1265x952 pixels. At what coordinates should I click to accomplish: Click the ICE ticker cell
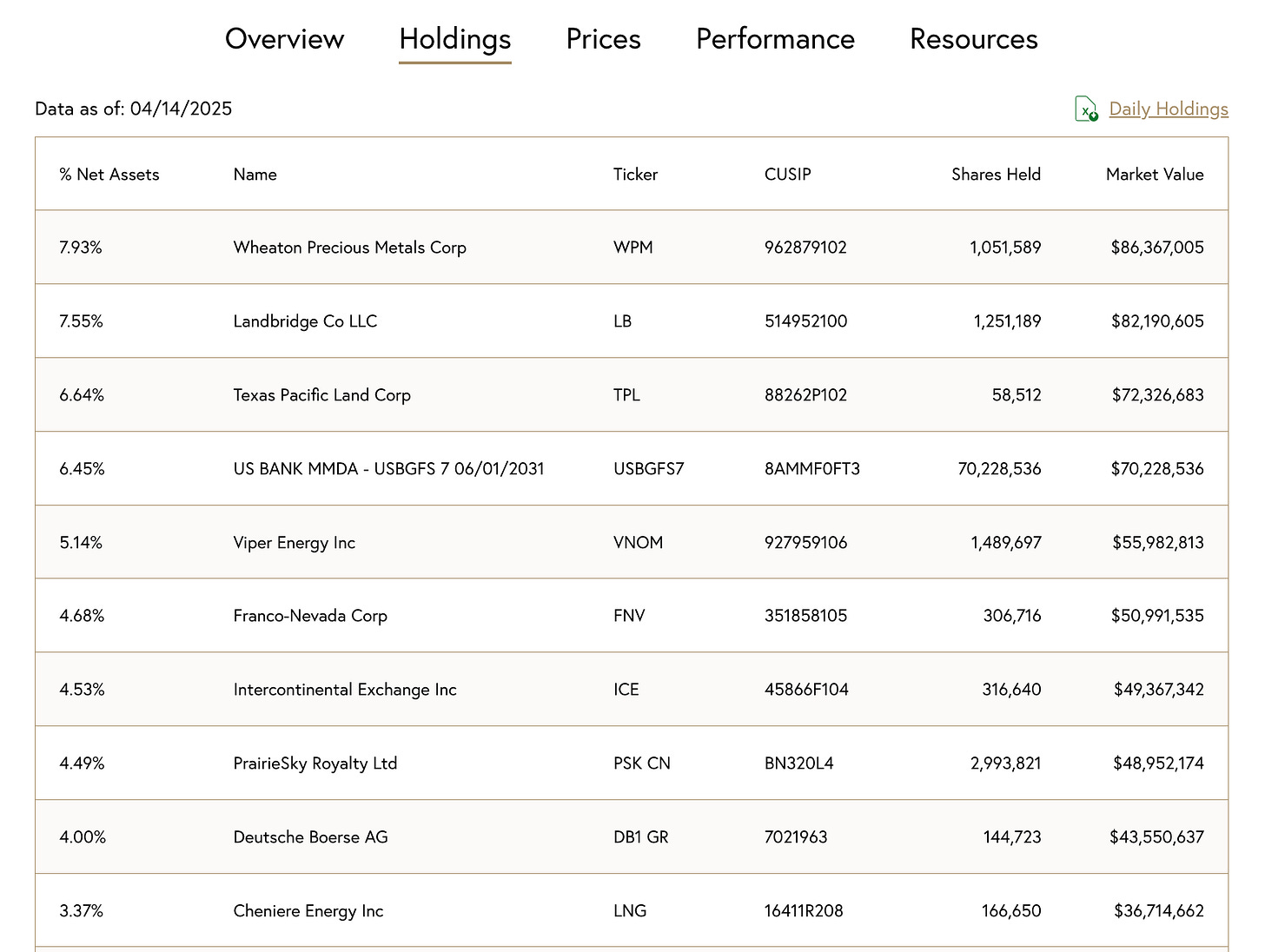click(x=626, y=690)
